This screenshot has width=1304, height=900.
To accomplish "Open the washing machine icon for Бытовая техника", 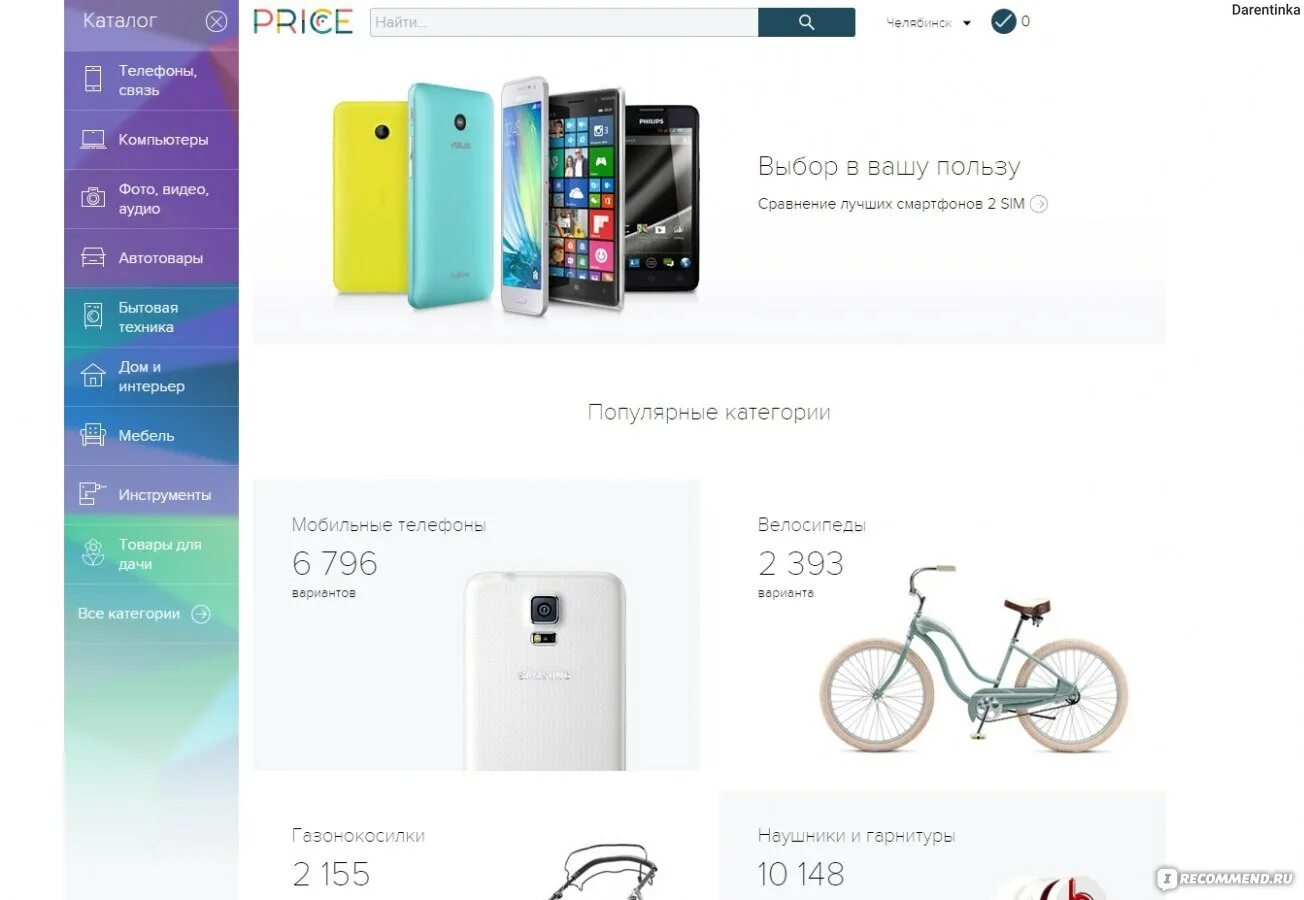I will pos(93,317).
